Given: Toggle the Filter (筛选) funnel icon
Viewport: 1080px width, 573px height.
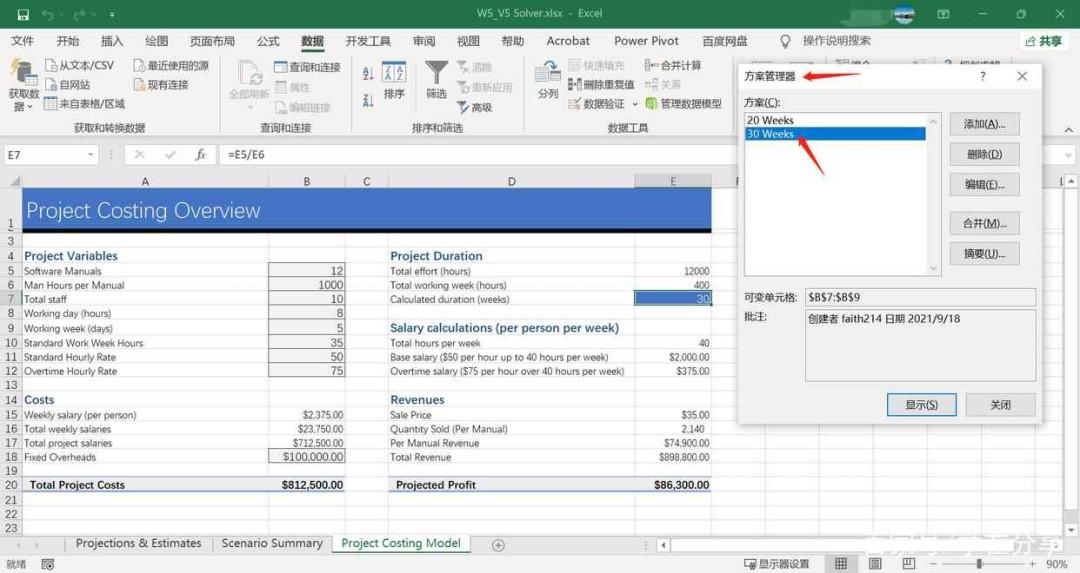Looking at the screenshot, I should coord(436,80).
